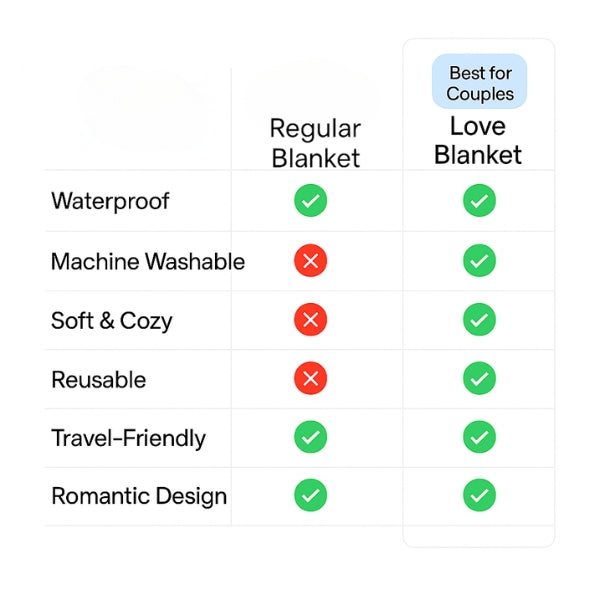The width and height of the screenshot is (600, 600).
Task: Click Love Blanket's green Waterproof checkmark
Action: click(479, 201)
